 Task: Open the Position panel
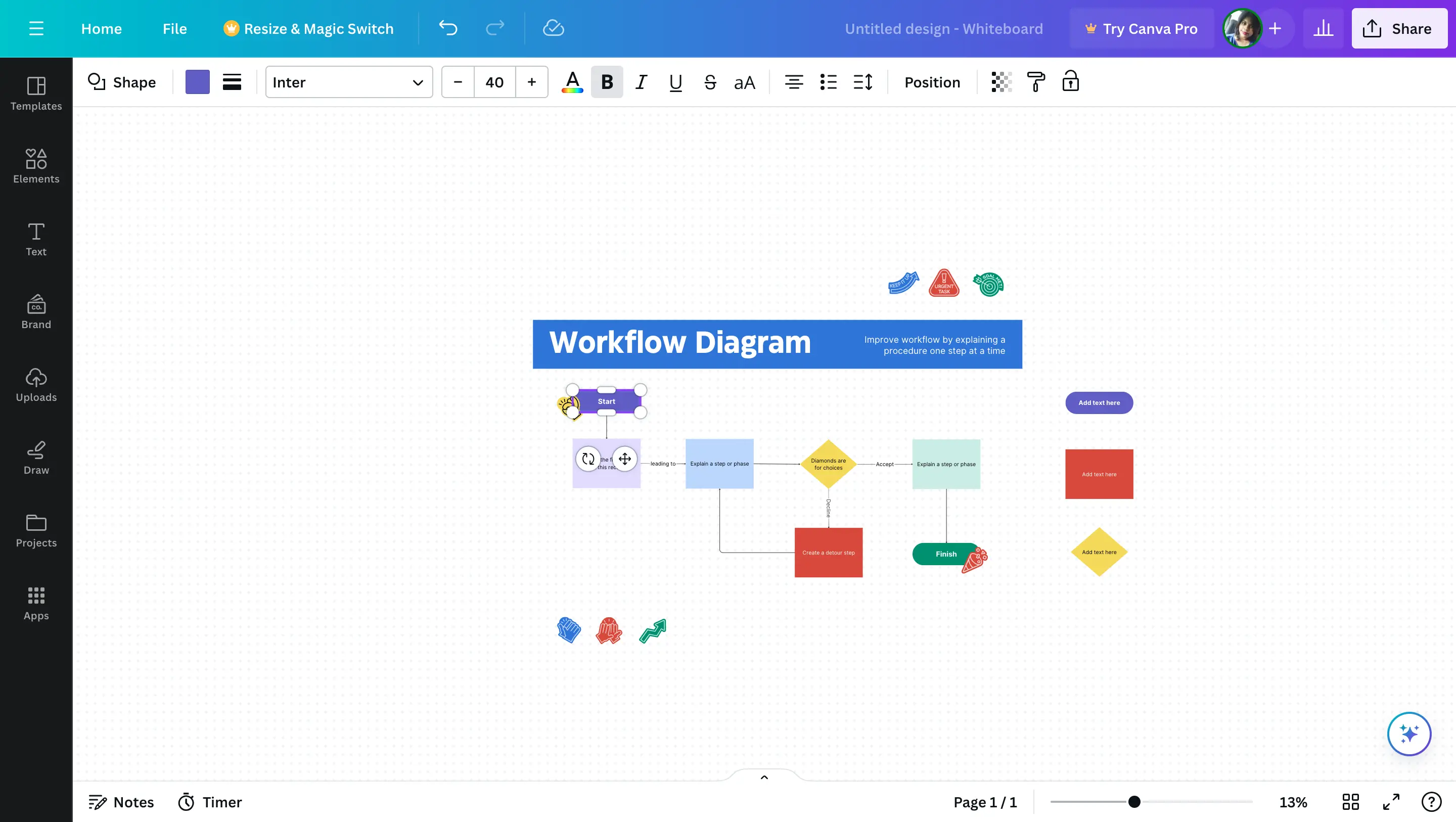[x=932, y=82]
